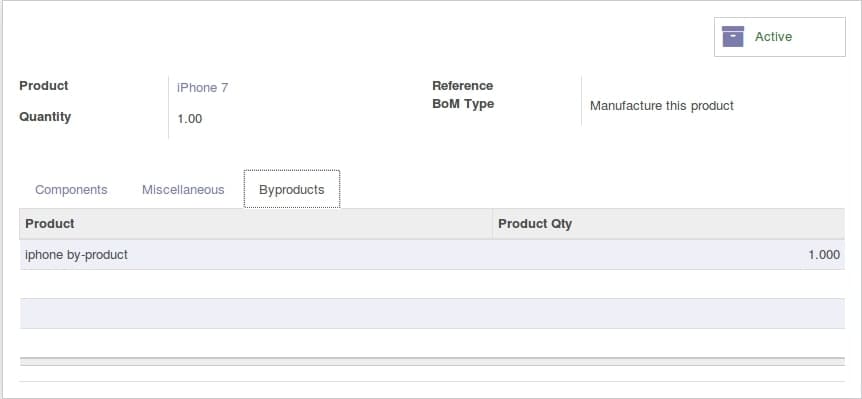Click the Product field label

tap(44, 86)
